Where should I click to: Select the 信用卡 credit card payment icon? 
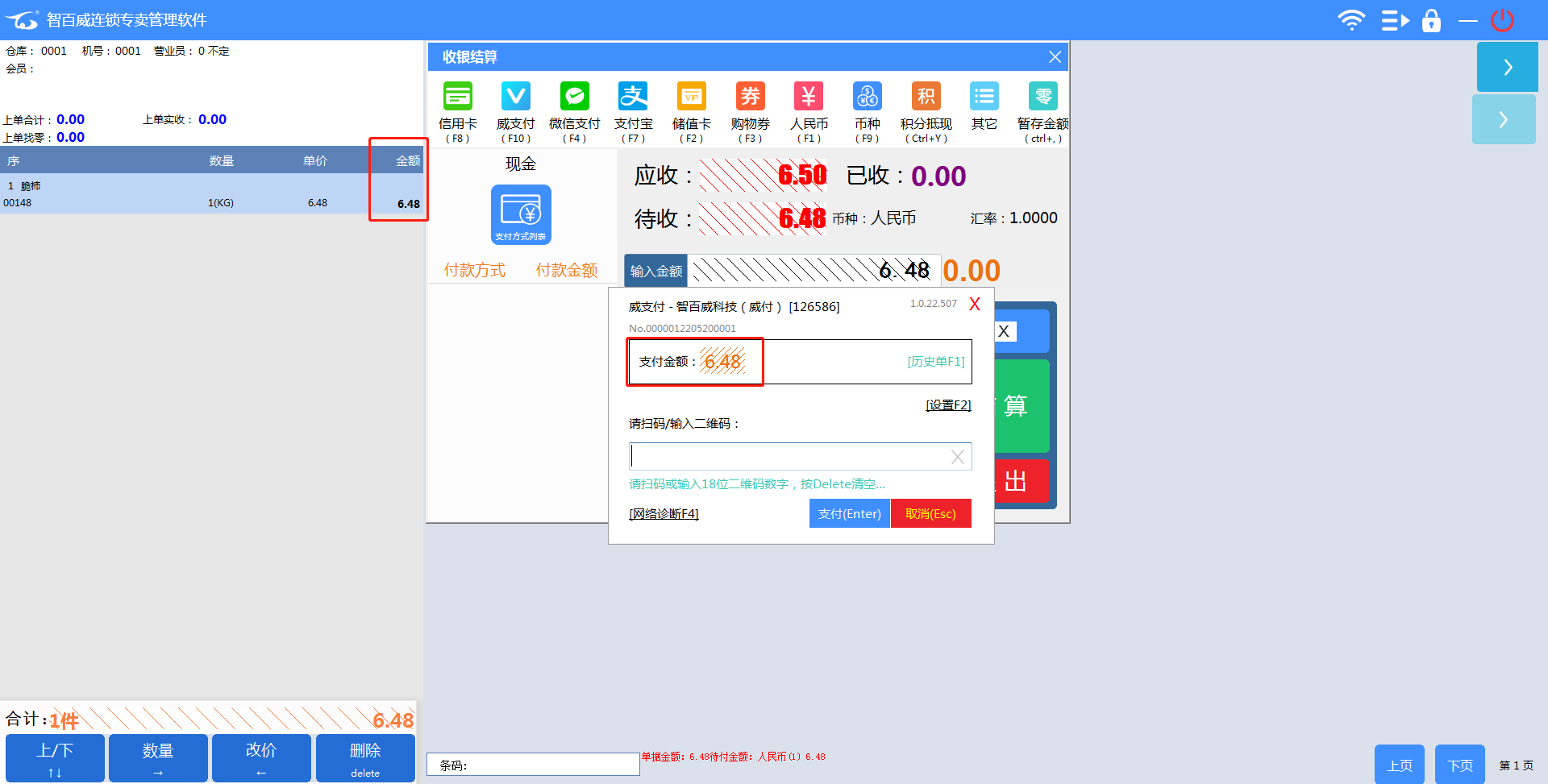[x=457, y=97]
